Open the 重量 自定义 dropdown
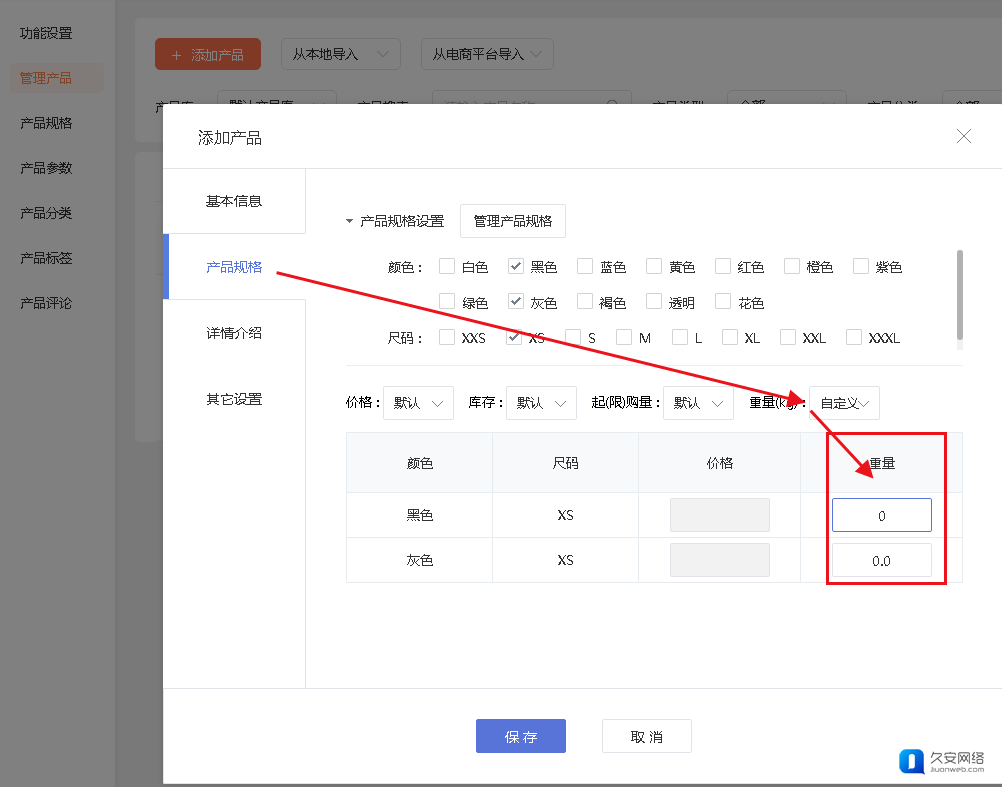 [844, 403]
